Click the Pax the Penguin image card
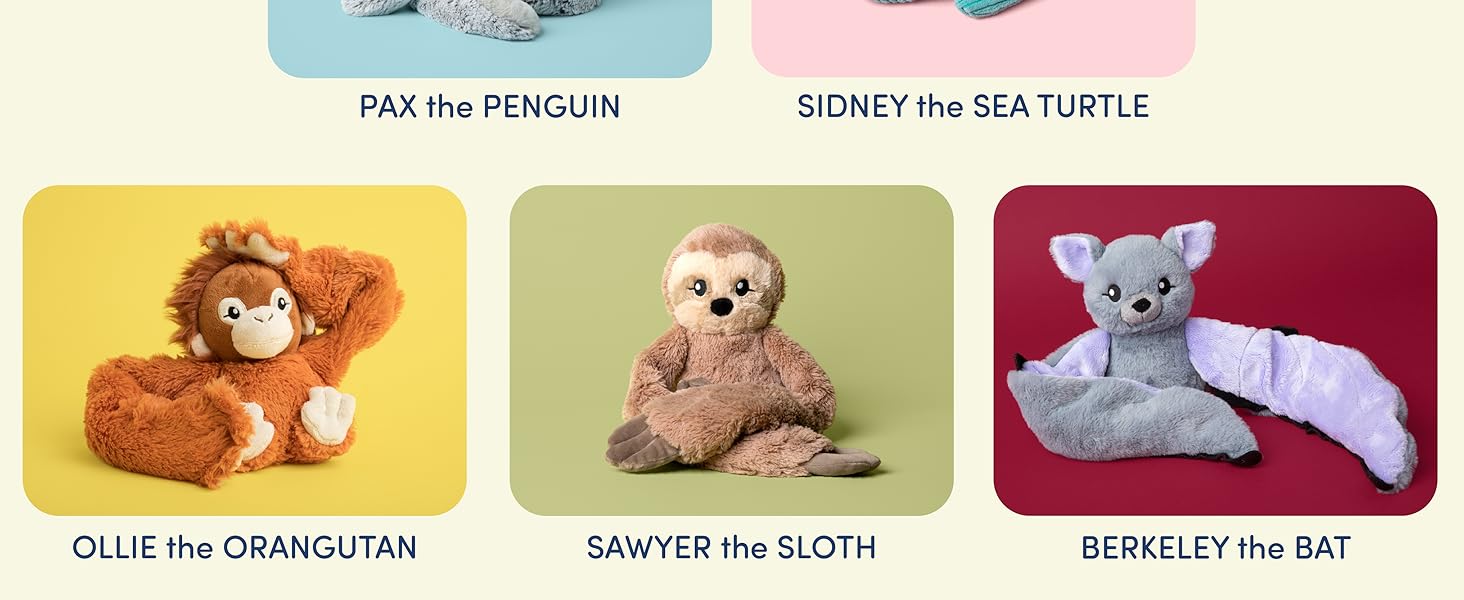This screenshot has height=600, width=1464. pos(490,38)
